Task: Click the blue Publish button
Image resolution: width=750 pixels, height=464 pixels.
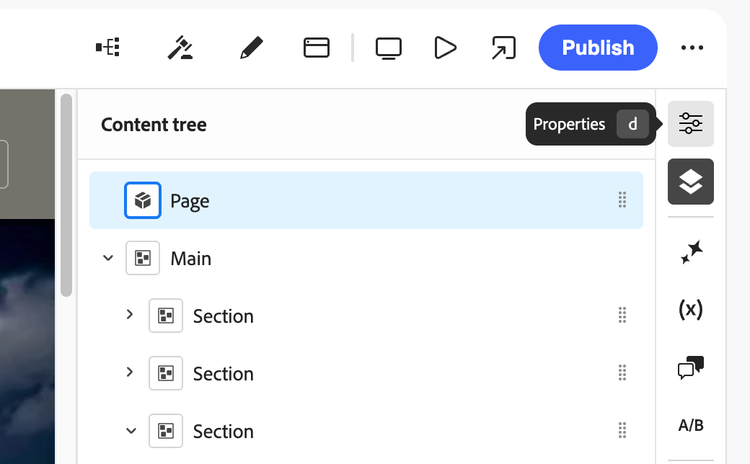Action: [597, 47]
